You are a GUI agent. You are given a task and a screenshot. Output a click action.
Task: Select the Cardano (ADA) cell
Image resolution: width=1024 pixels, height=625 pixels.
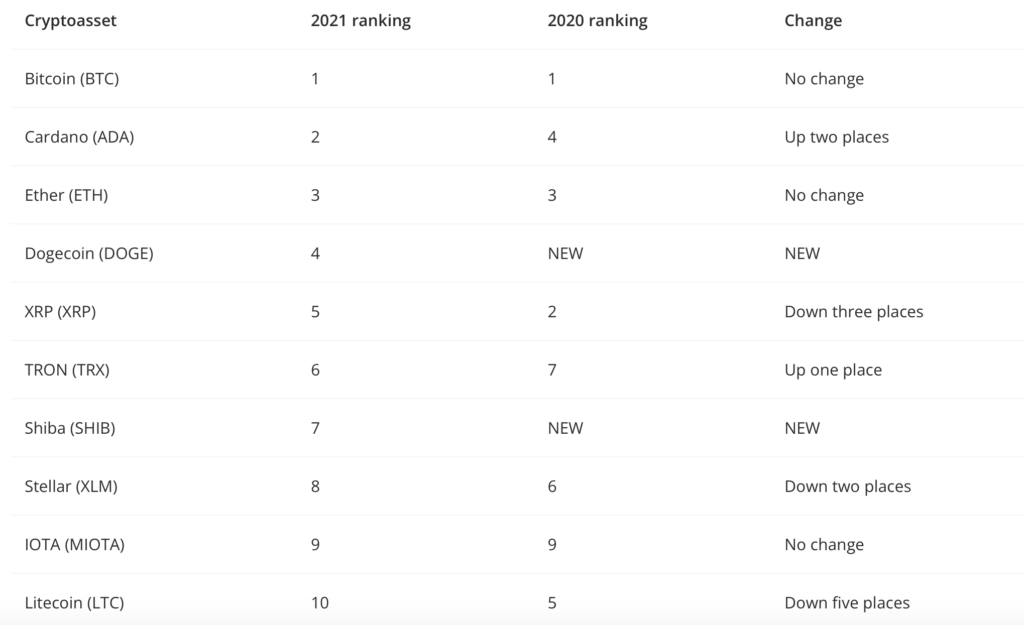[x=79, y=137]
